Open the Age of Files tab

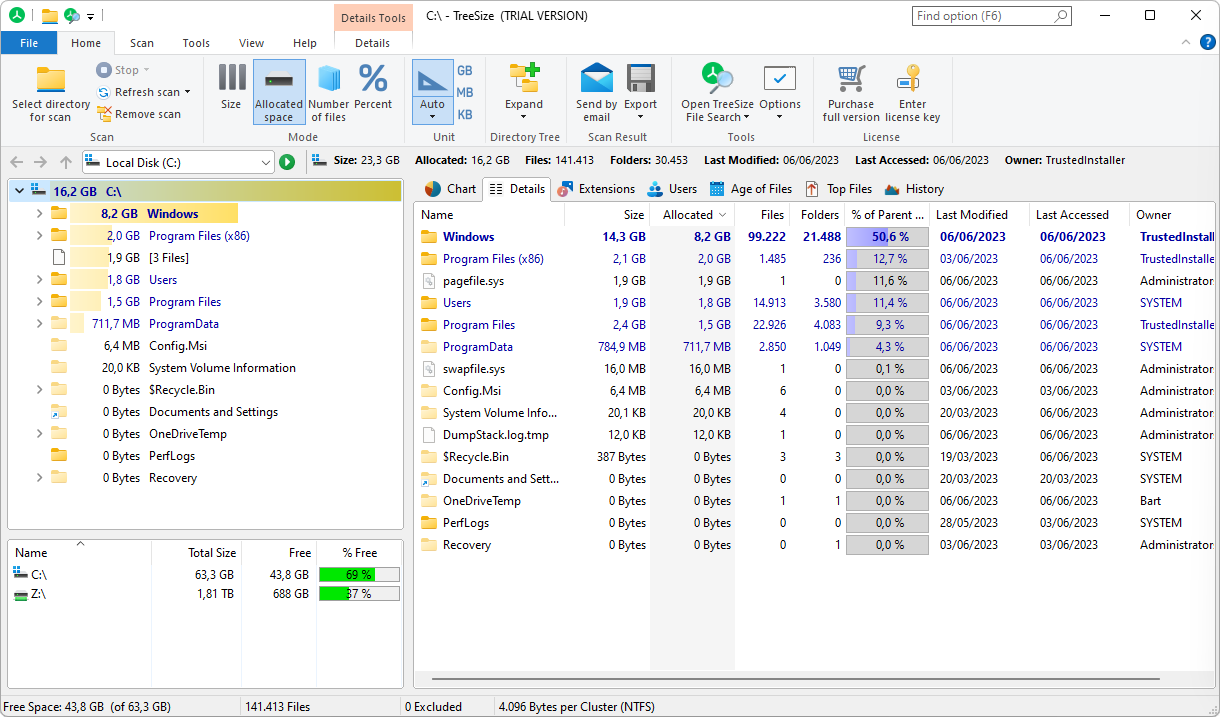tap(750, 188)
